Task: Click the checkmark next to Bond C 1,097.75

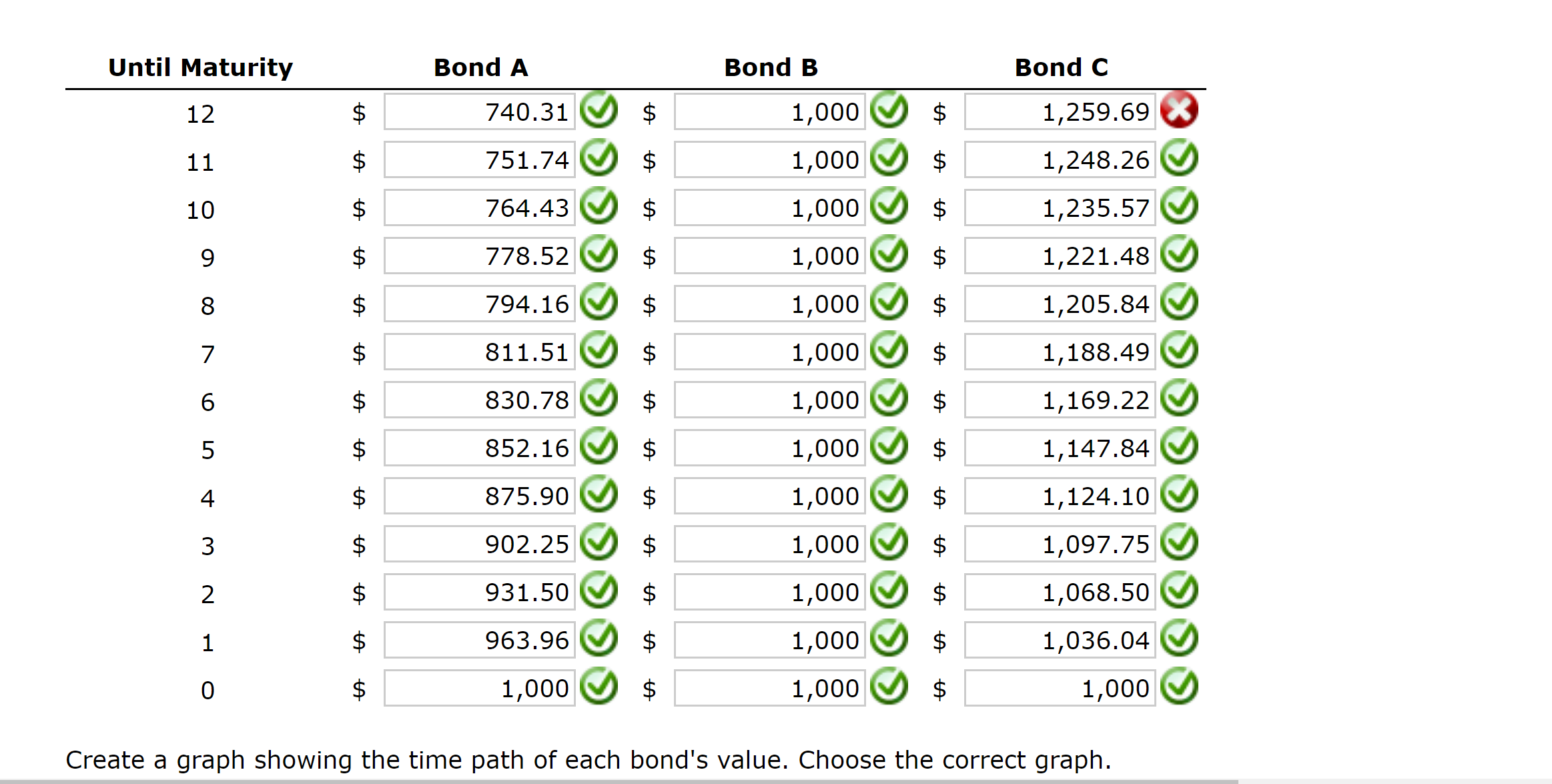Action: pos(1178,543)
